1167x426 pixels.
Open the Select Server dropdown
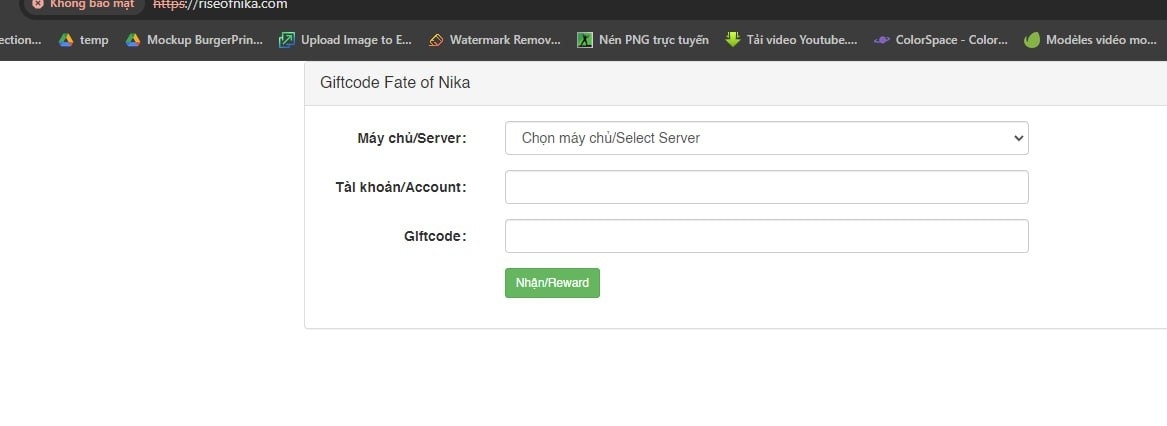(767, 138)
